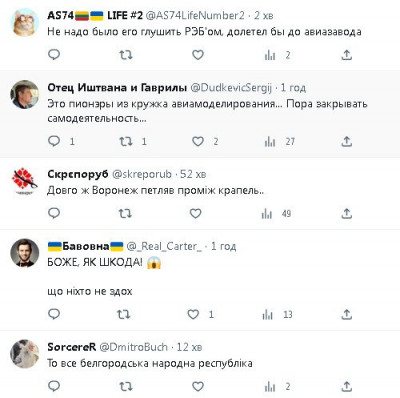Like DudkevicSergij's tweet with 2 likes

point(198,142)
